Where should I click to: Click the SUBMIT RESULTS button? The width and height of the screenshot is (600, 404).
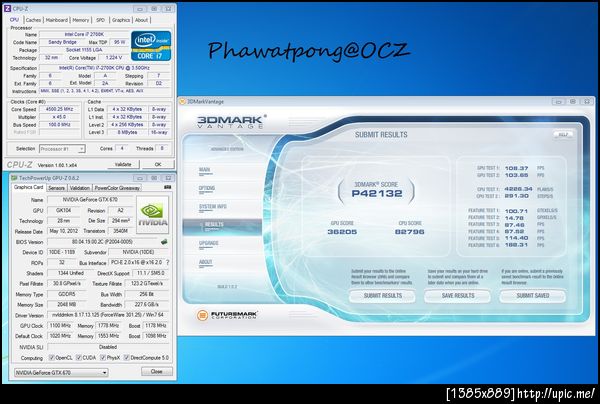382,296
